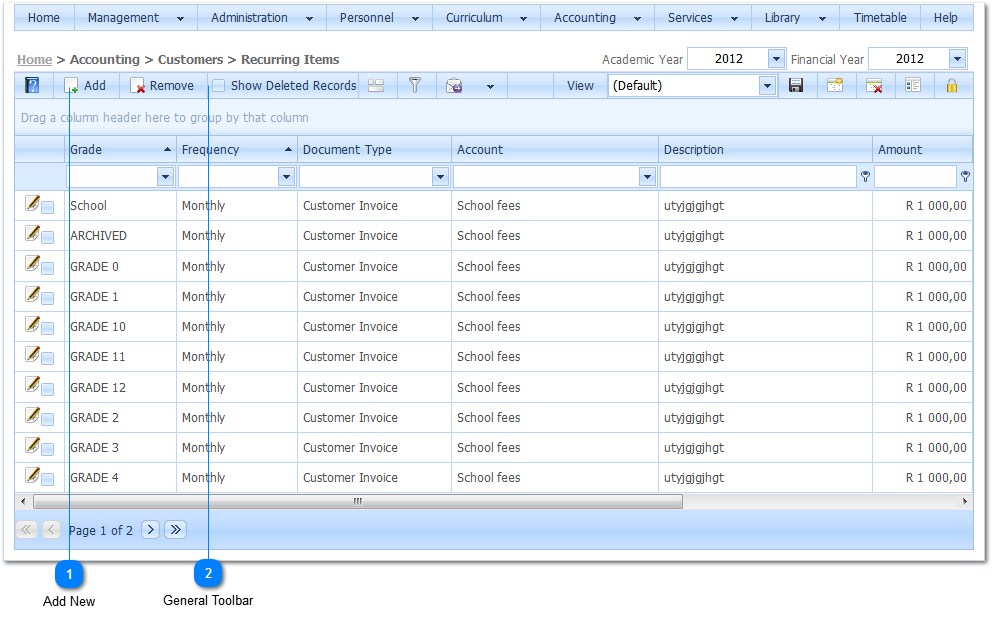993x625 pixels.
Task: Click the delete view icon with the red X
Action: tap(874, 85)
